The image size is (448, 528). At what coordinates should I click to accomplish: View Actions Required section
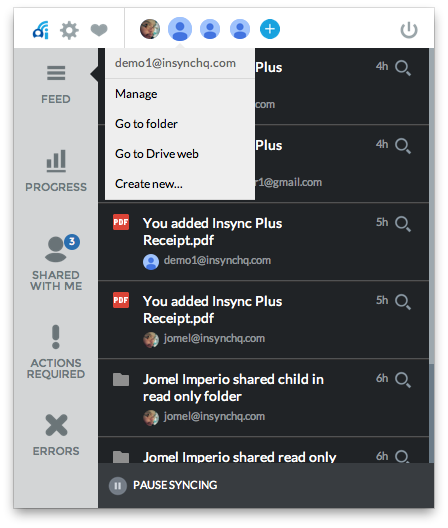pos(56,352)
